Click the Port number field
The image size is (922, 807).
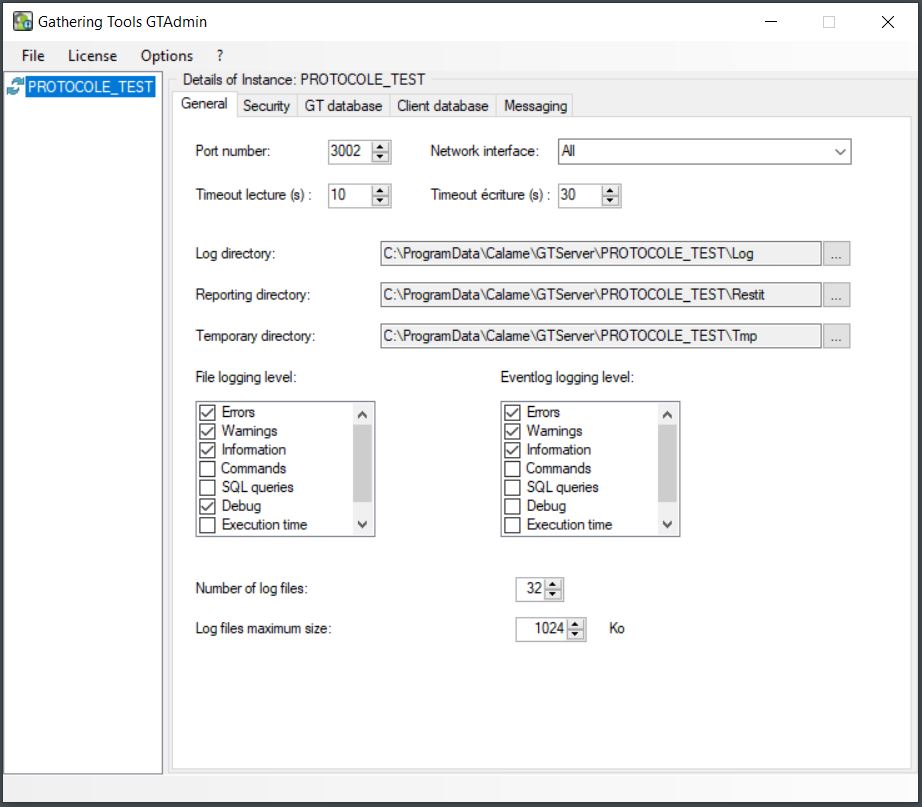[350, 151]
